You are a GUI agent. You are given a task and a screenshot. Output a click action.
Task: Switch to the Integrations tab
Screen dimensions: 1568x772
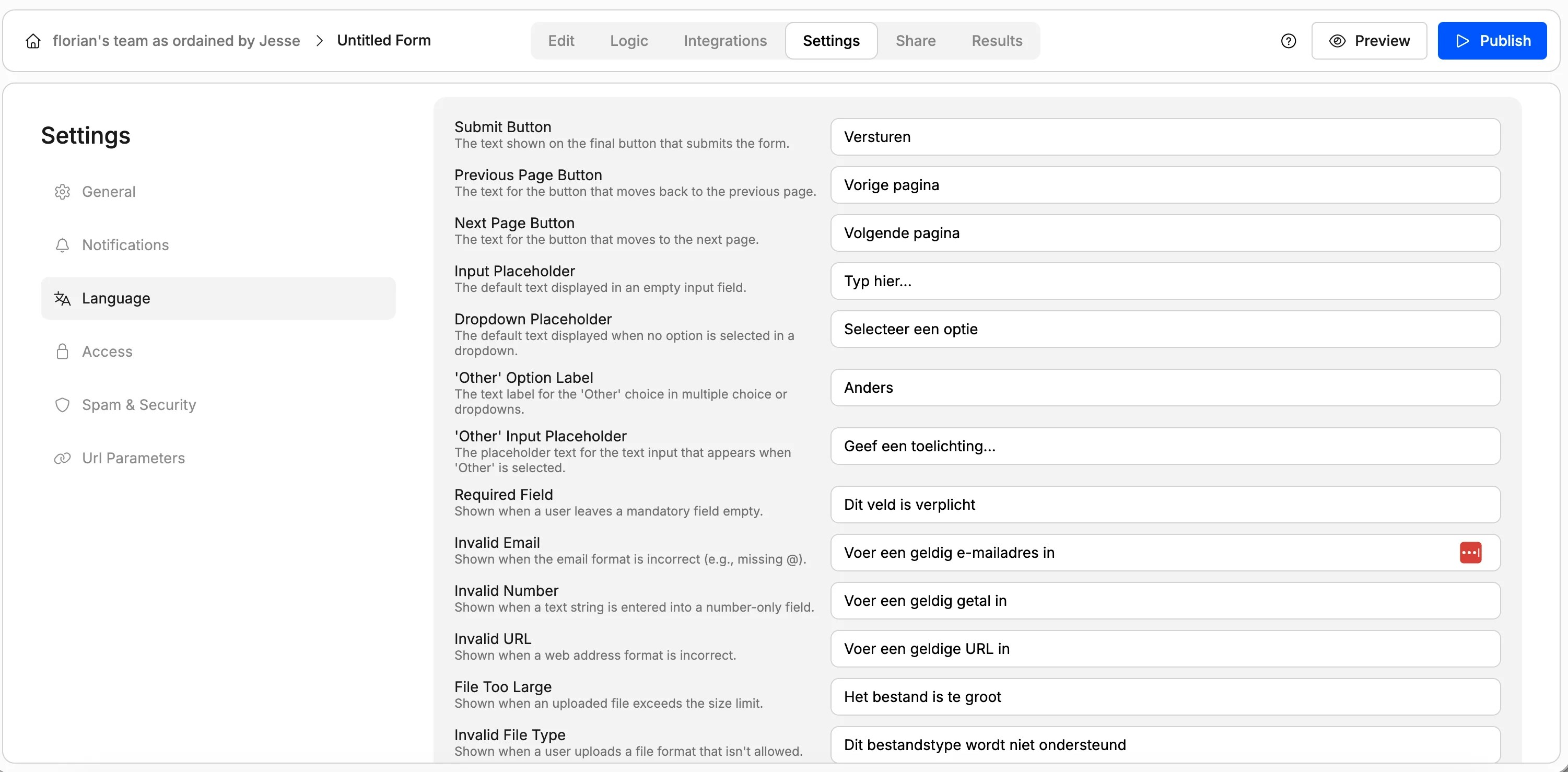point(725,40)
